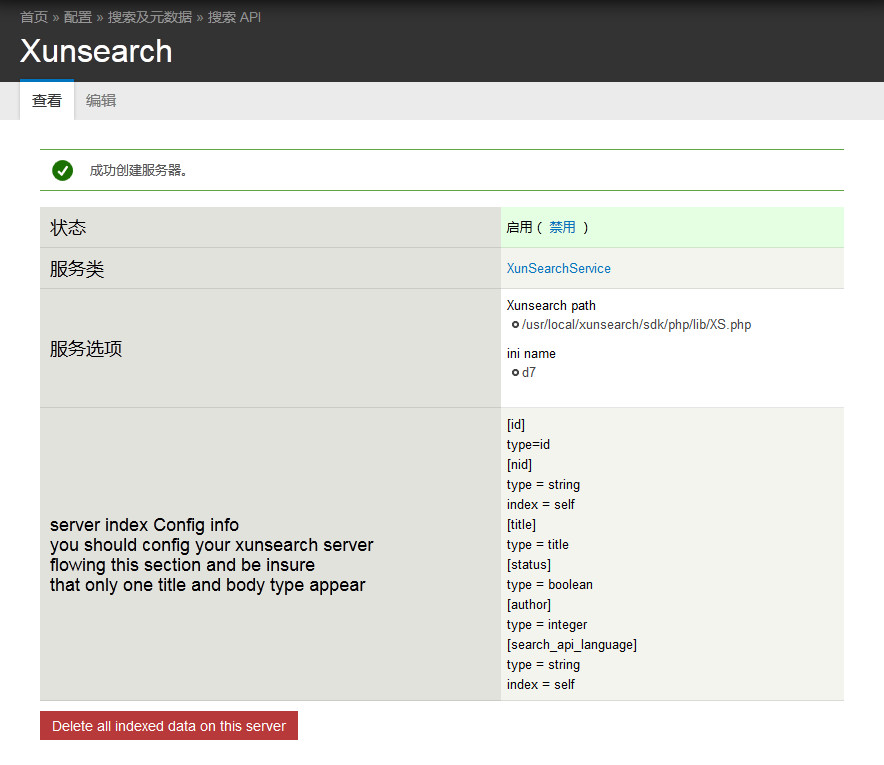884x765 pixels.
Task: Click the ini name heading
Action: (531, 353)
